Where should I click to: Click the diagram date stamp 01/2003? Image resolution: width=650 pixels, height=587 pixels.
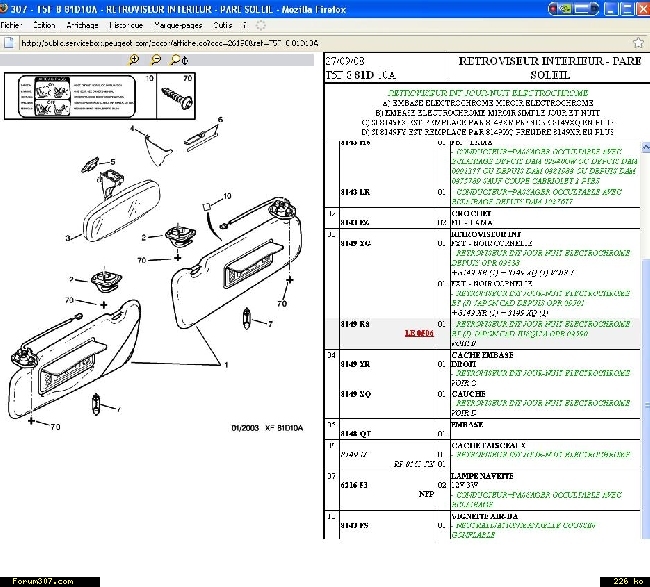click(x=245, y=428)
